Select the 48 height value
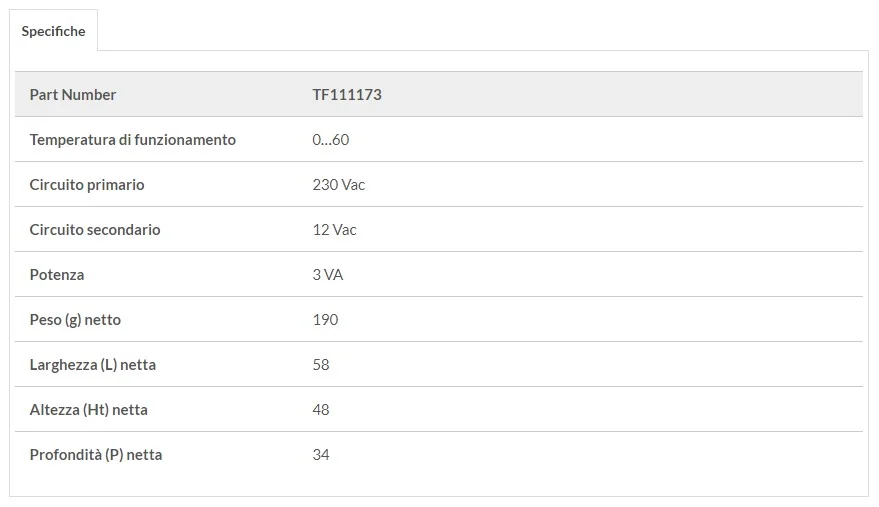The image size is (879, 507). (321, 410)
